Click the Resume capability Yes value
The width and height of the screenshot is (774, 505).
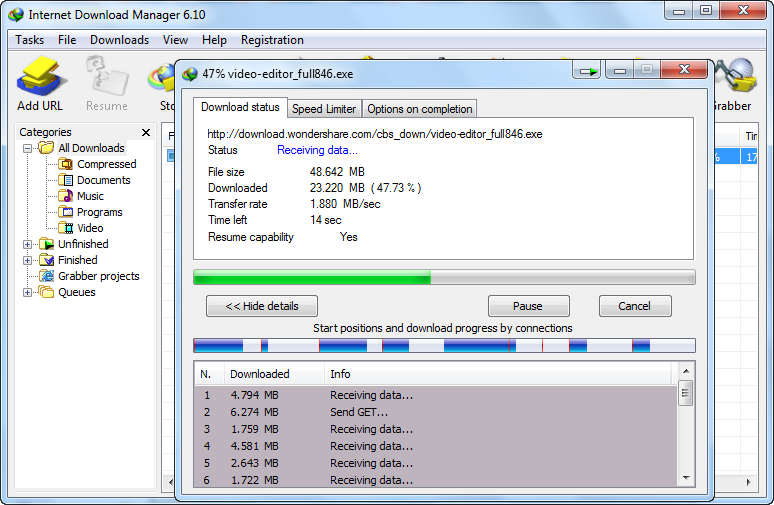point(348,237)
